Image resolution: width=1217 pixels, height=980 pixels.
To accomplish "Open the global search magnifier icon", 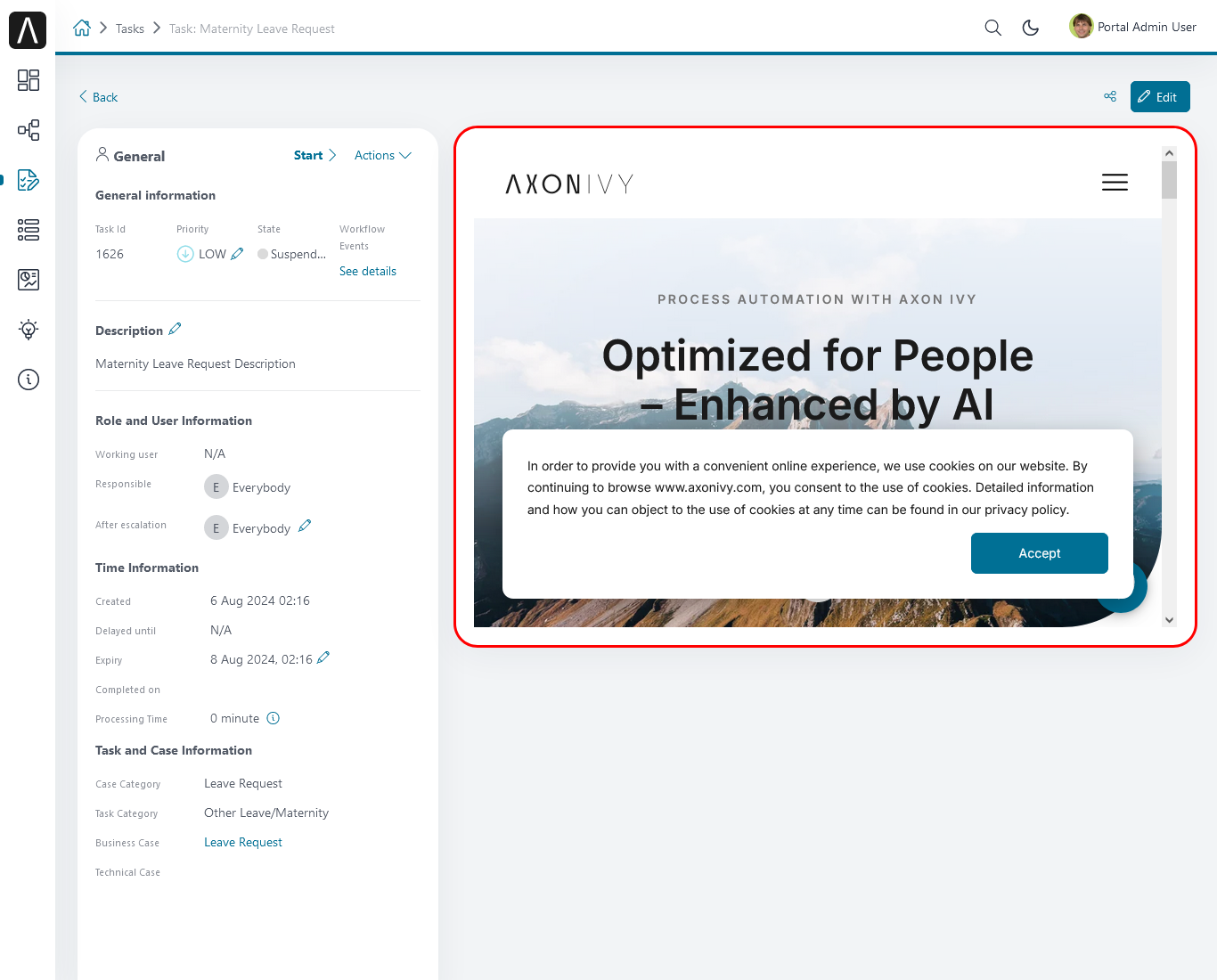I will 992,28.
